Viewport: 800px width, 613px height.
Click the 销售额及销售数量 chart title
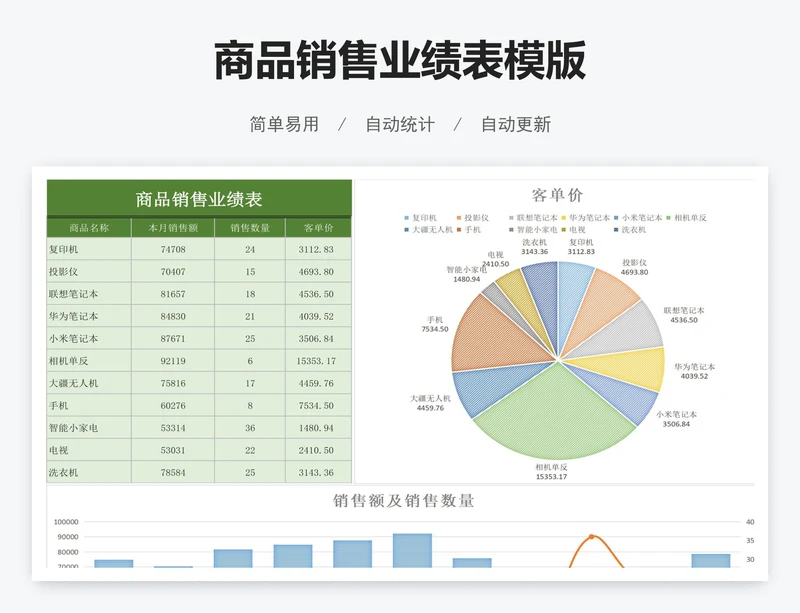pyautogui.click(x=404, y=501)
